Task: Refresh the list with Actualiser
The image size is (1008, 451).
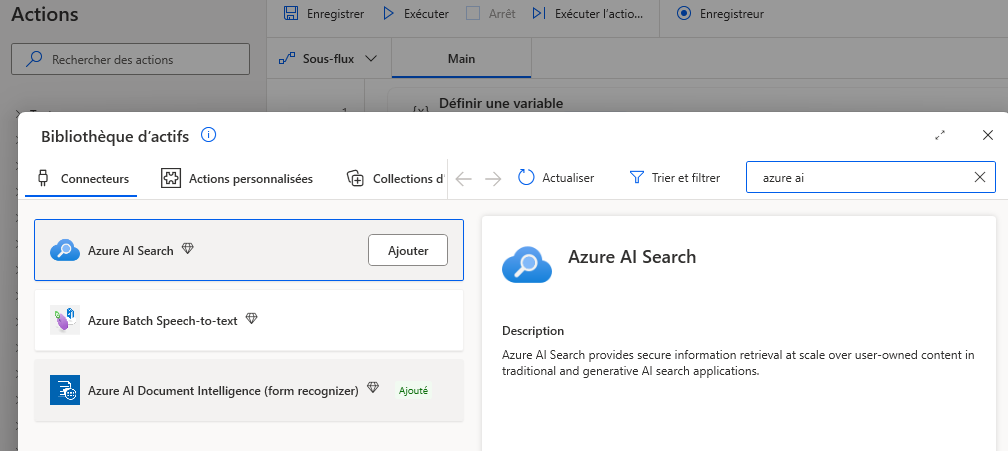Action: [x=556, y=177]
